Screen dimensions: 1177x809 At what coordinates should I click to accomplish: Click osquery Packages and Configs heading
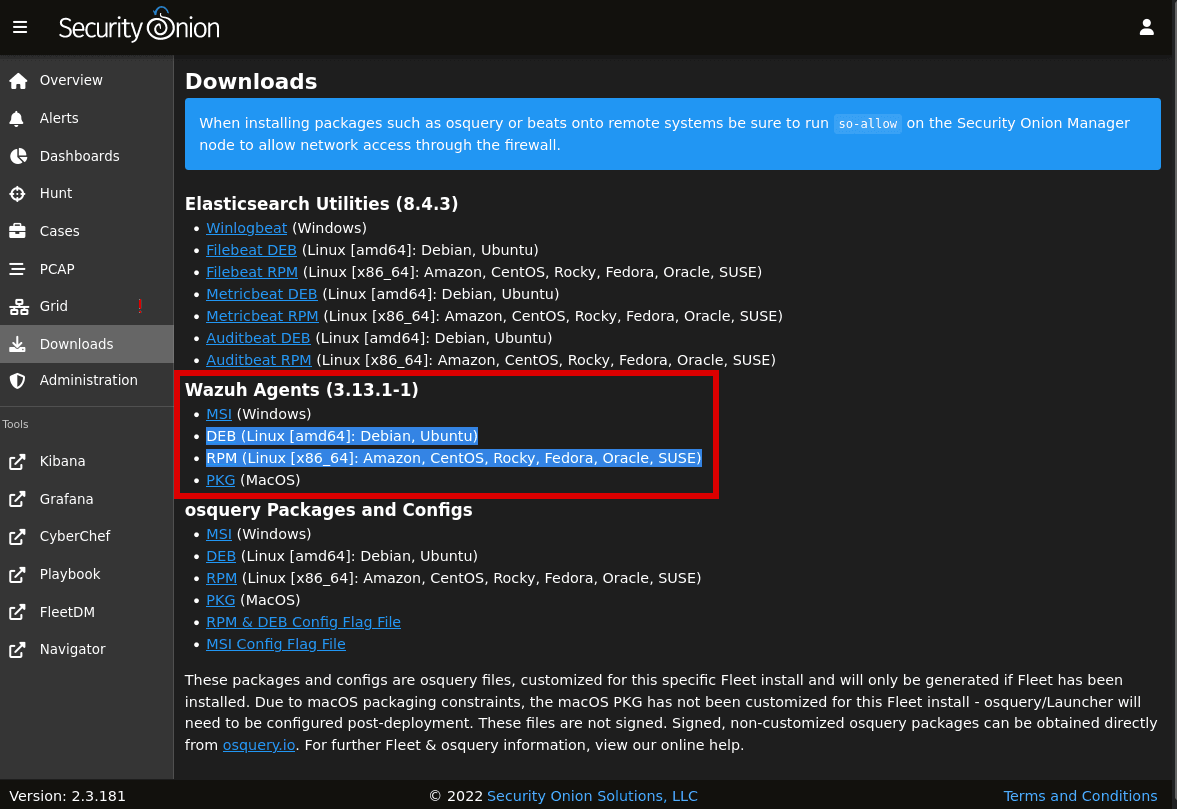[x=329, y=510]
